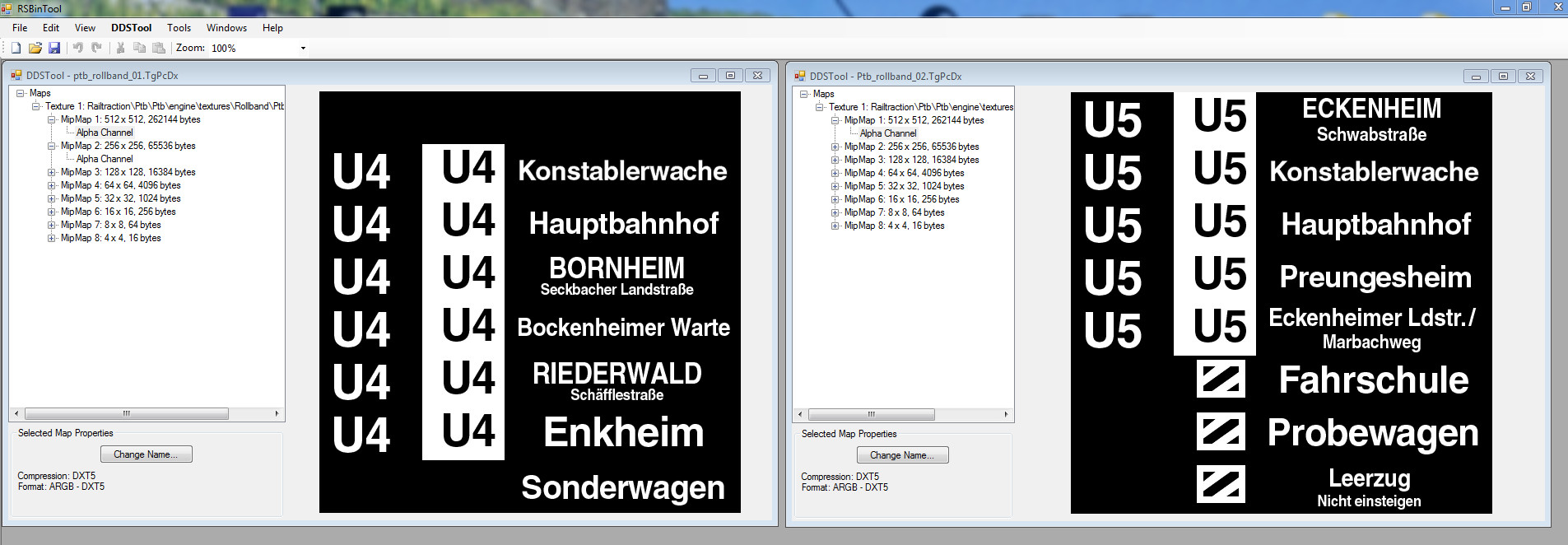Click the New file toolbar icon
This screenshot has height=545, width=1568.
(16, 48)
